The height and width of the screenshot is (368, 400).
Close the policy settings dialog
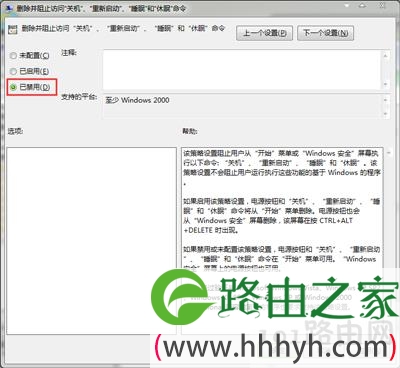382,6
